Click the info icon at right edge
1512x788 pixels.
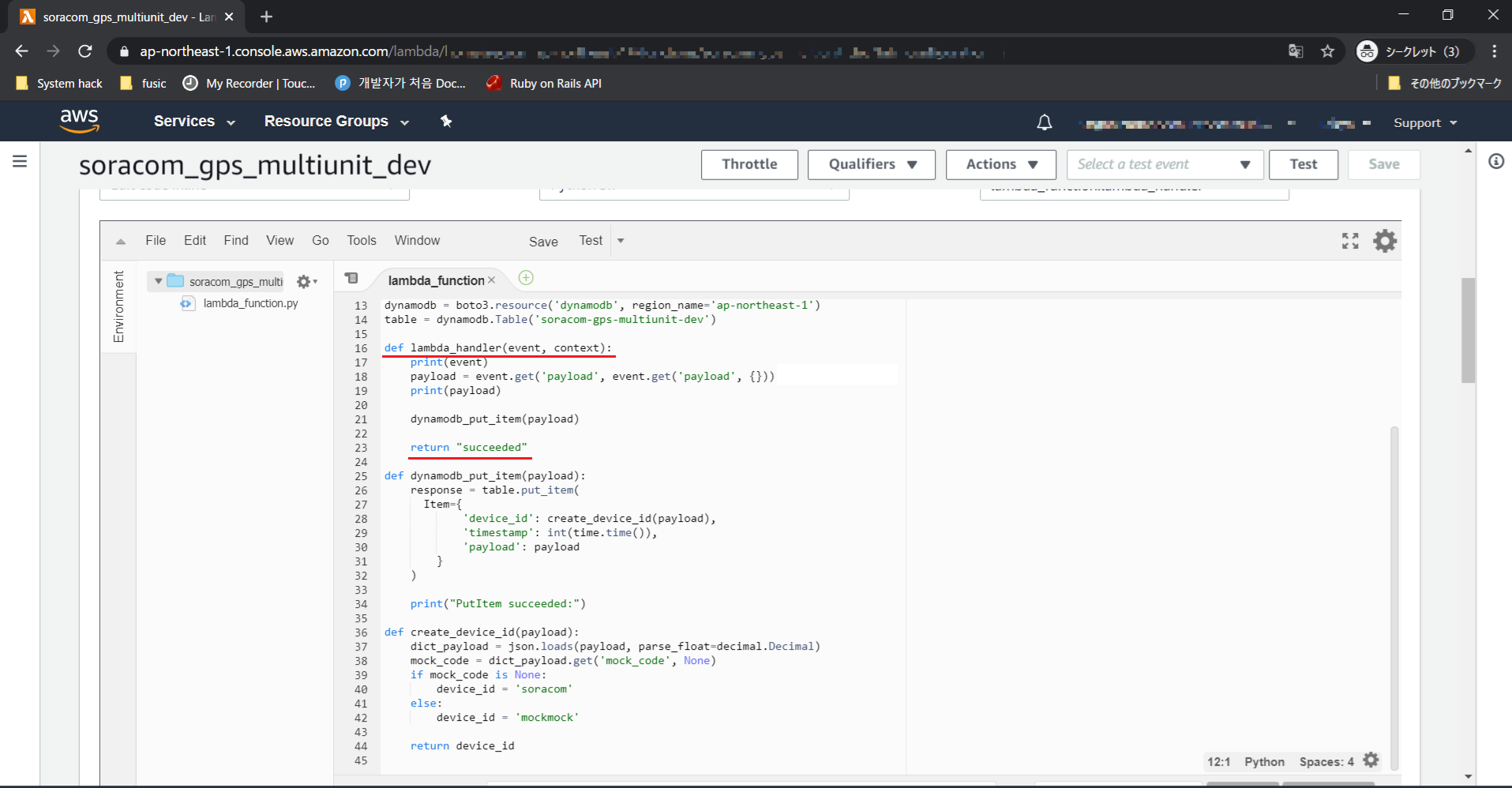tap(1495, 161)
